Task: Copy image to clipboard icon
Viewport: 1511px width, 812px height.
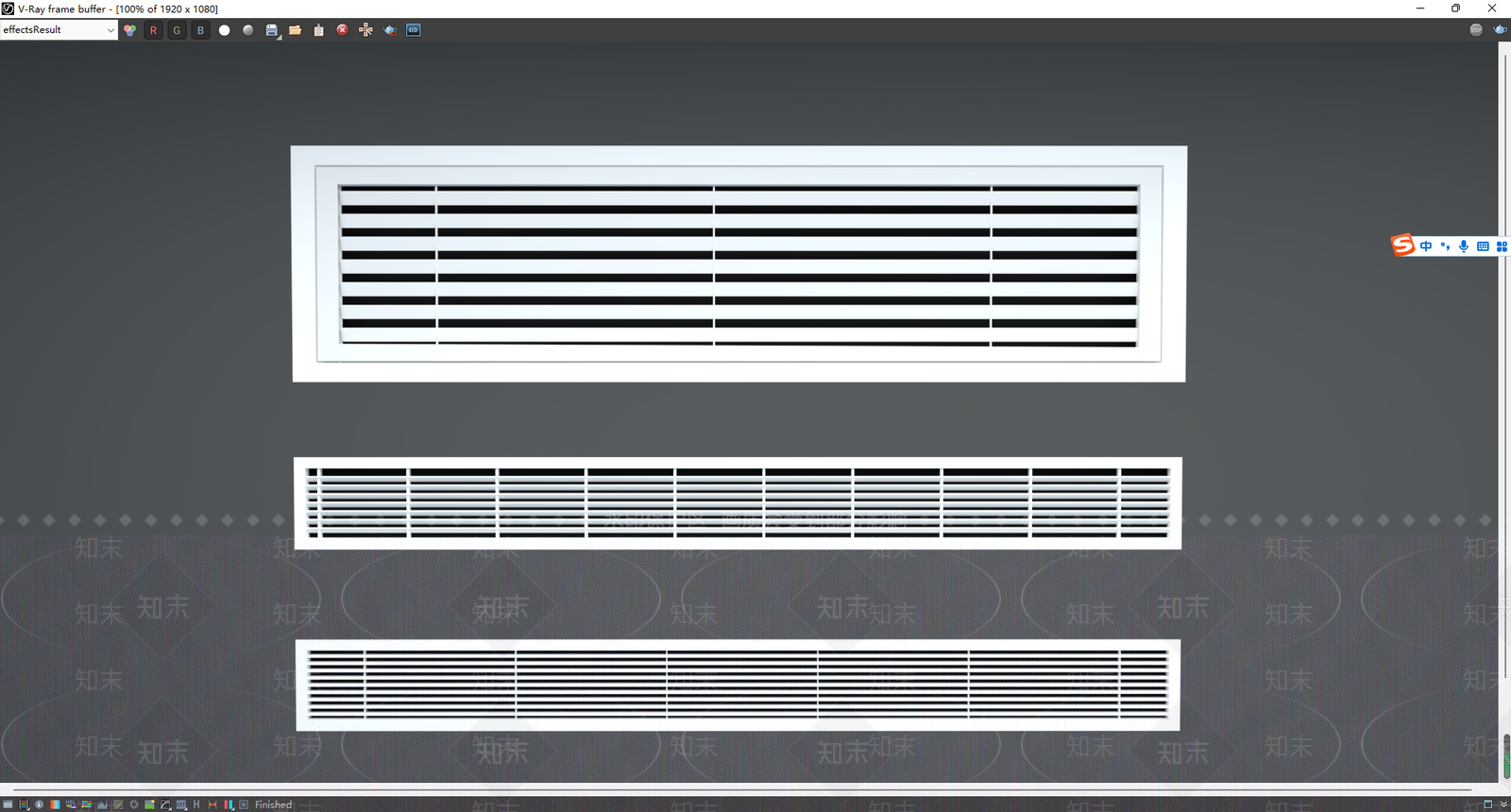Action: 319,30
